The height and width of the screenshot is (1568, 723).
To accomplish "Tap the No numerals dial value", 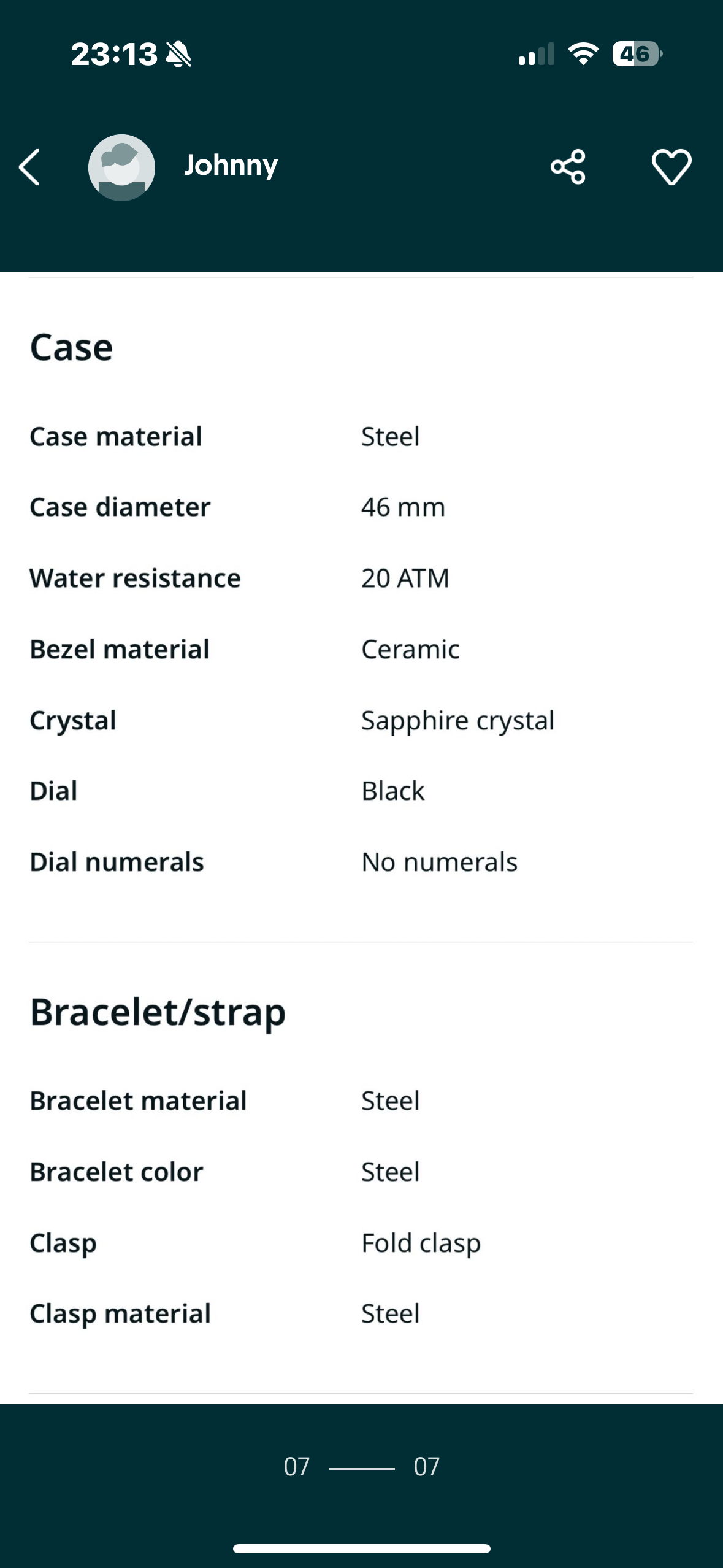I will point(439,862).
